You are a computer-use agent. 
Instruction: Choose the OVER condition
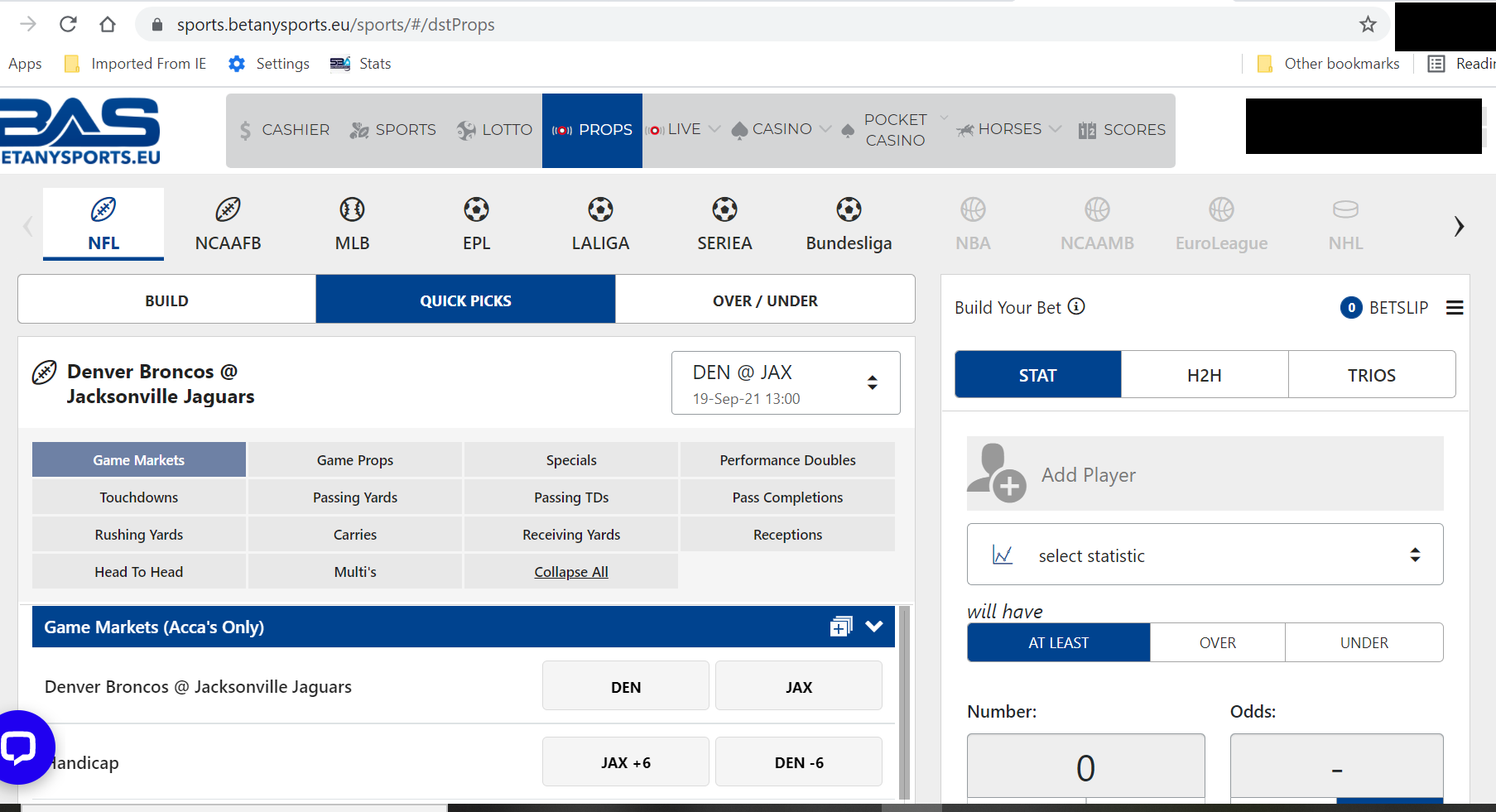coord(1218,643)
